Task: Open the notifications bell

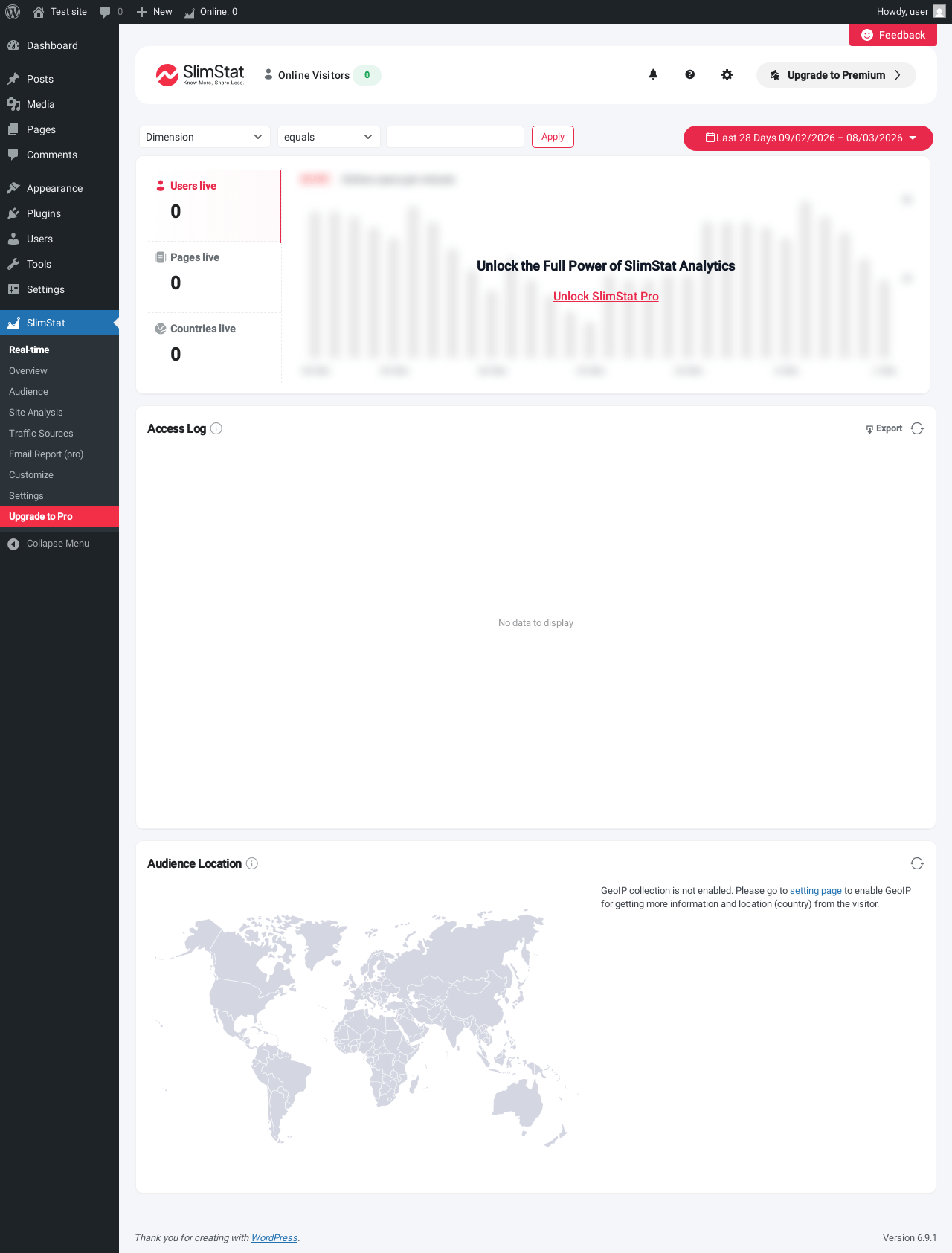Action: pos(653,74)
